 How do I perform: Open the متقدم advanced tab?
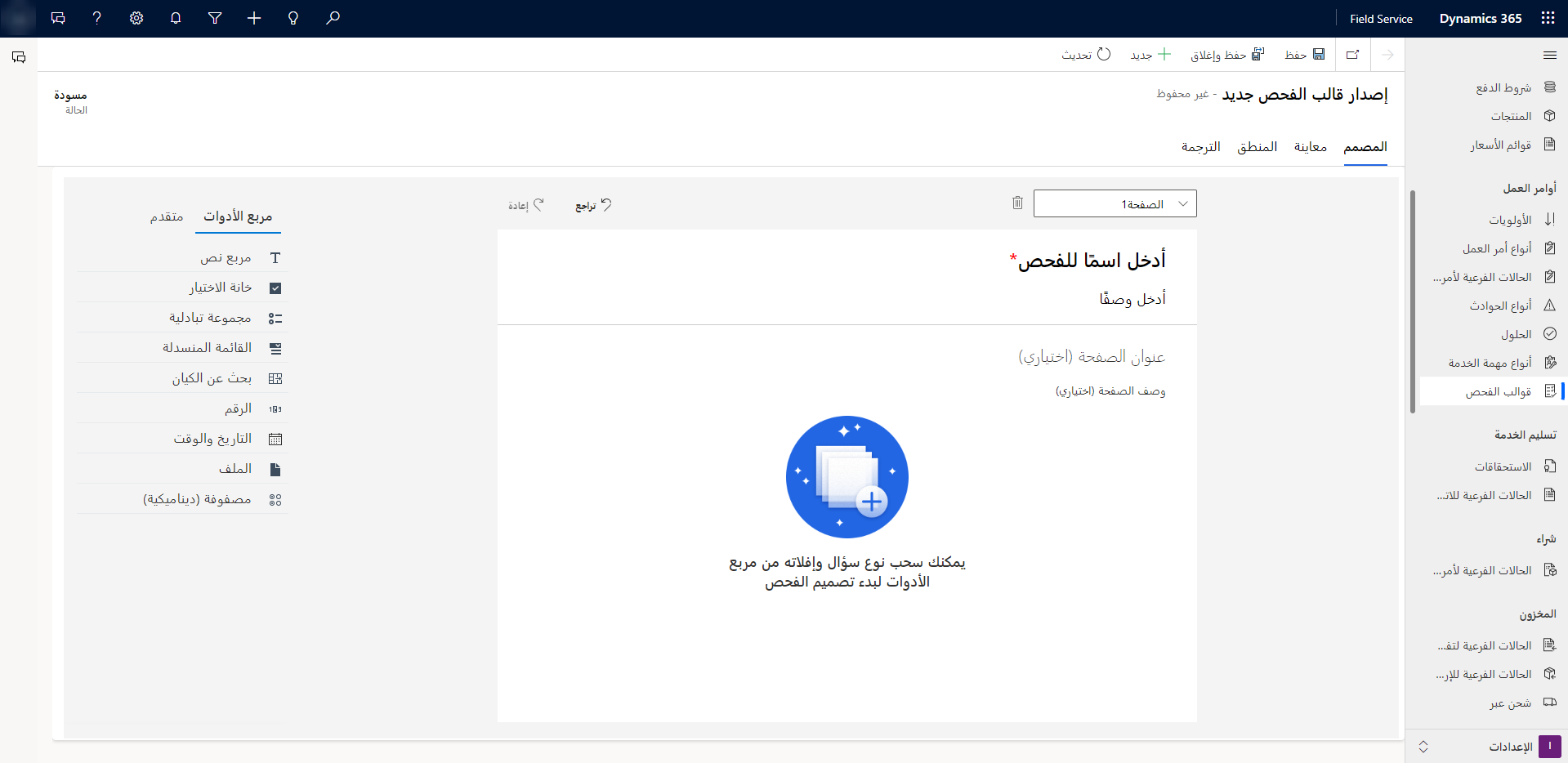pyautogui.click(x=167, y=216)
